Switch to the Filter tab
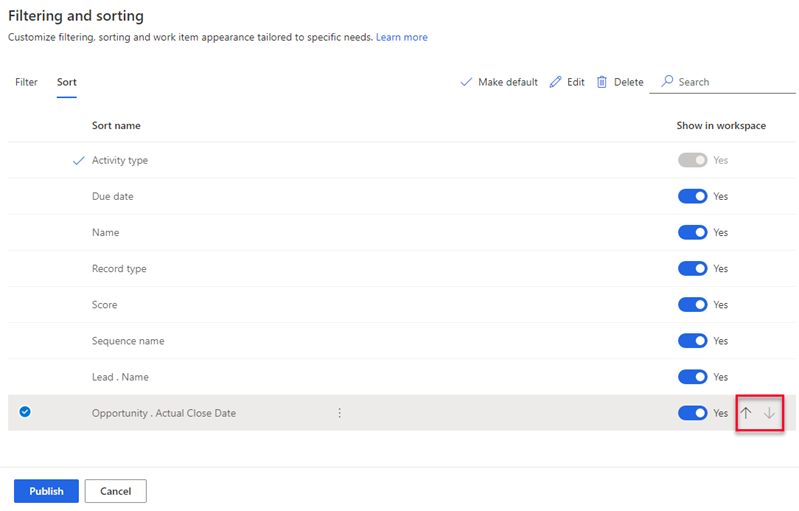This screenshot has width=799, height=511. (26, 82)
